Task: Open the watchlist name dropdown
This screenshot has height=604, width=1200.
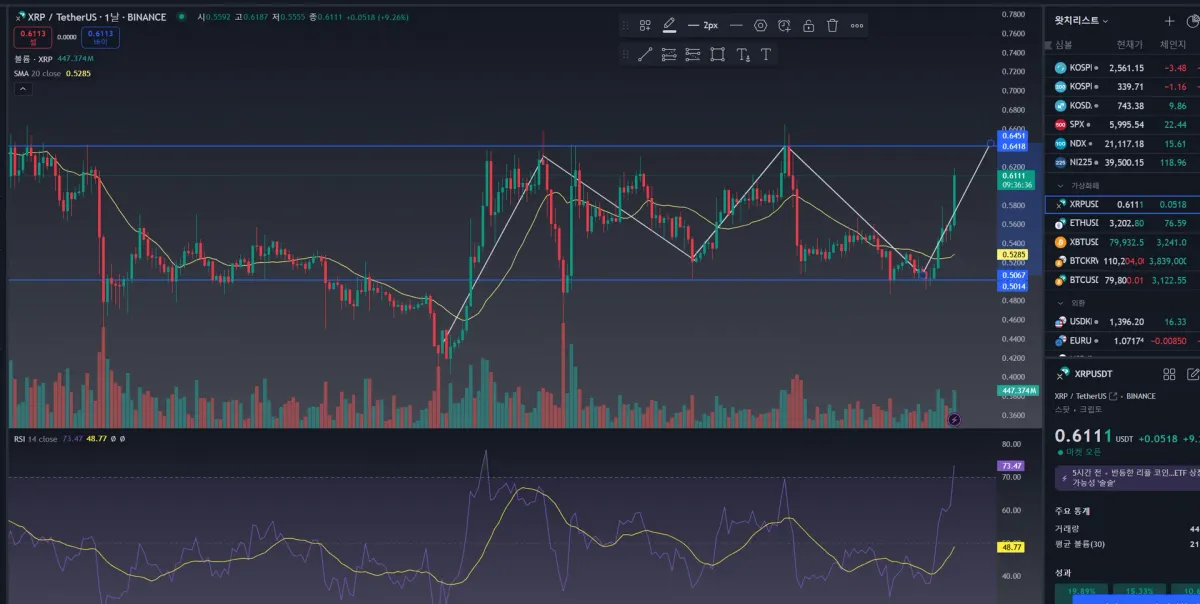Action: [x=1081, y=20]
